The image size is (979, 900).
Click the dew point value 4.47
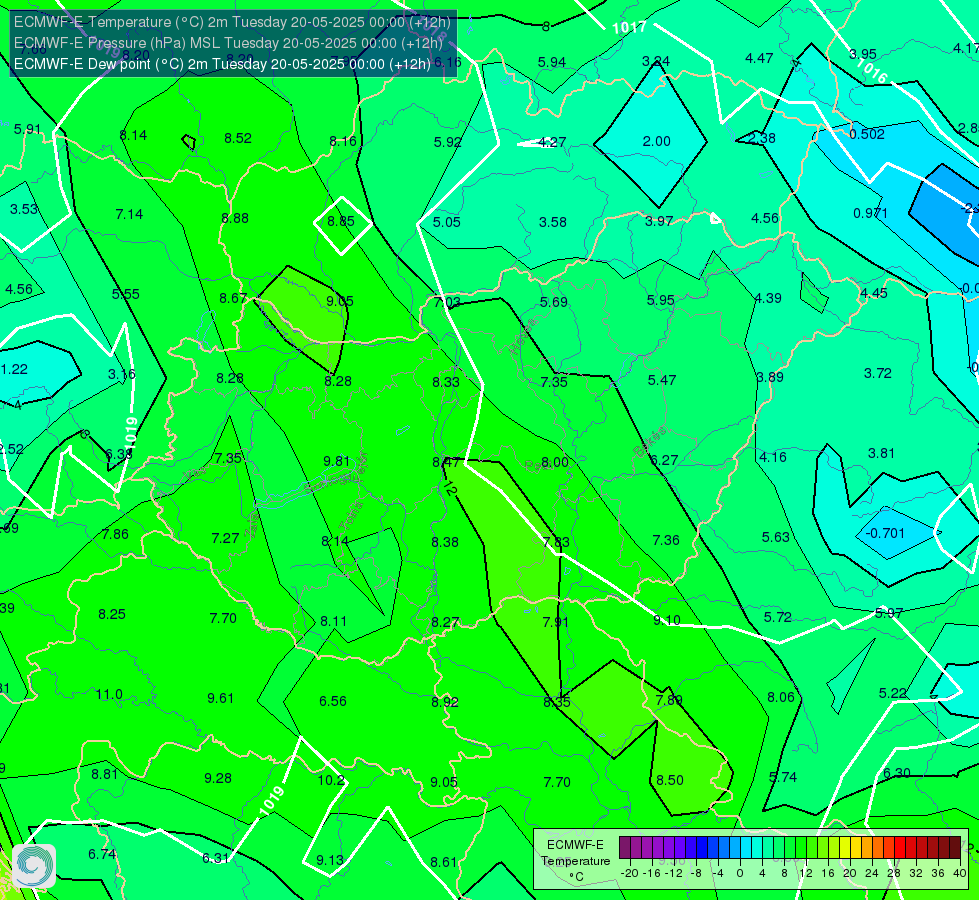point(759,59)
